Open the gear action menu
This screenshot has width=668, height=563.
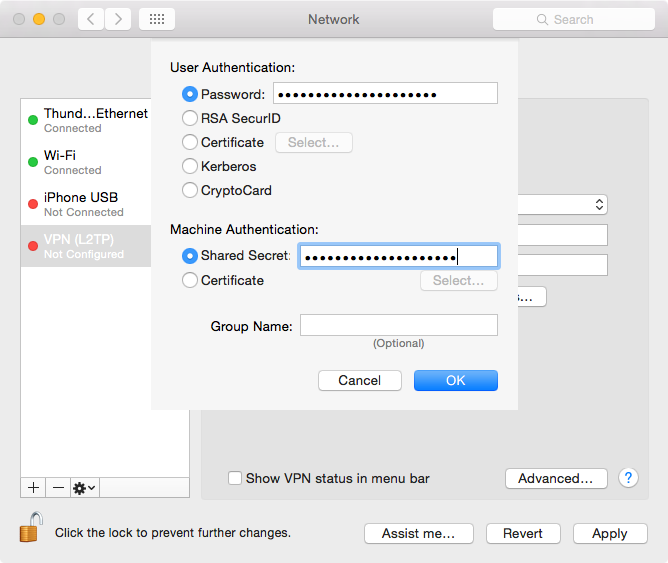[84, 487]
